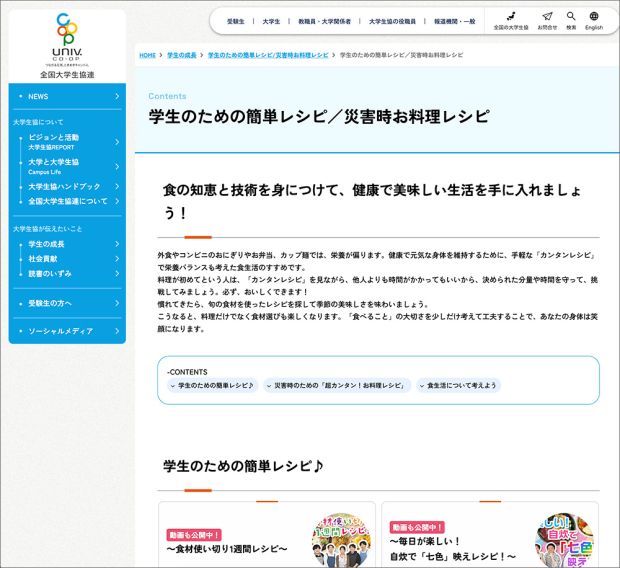This screenshot has width=620, height=568.
Task: Select 教職員・大学関係者 in top navigation
Action: [325, 21]
